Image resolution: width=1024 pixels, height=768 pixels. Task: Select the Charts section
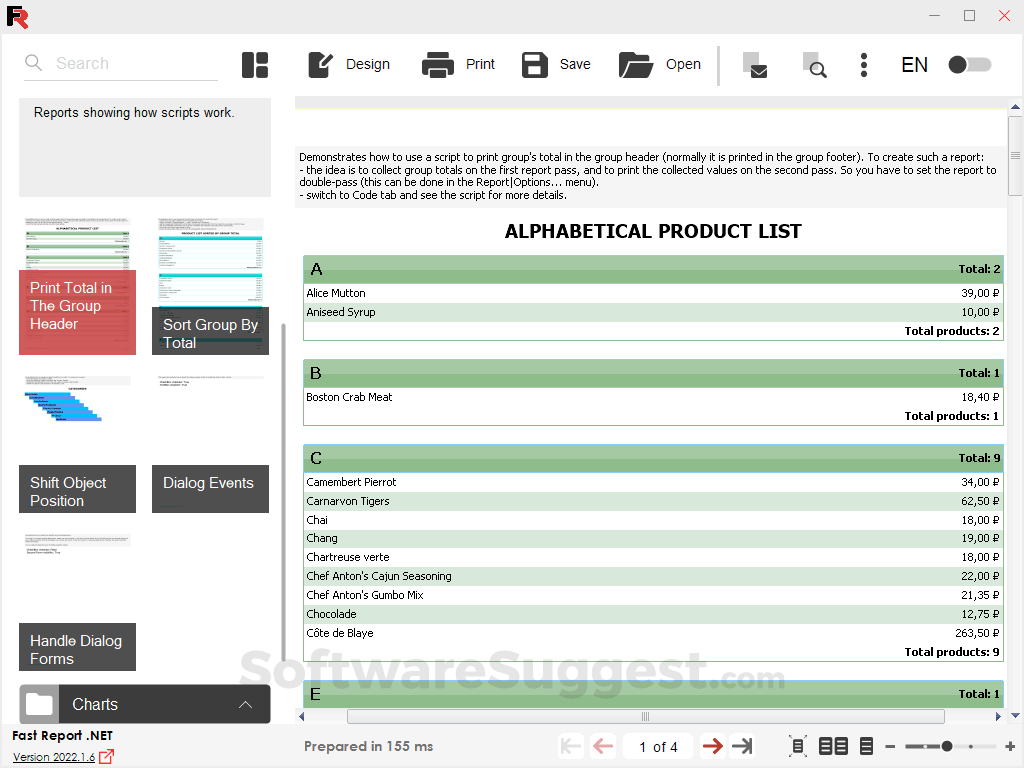(x=95, y=704)
